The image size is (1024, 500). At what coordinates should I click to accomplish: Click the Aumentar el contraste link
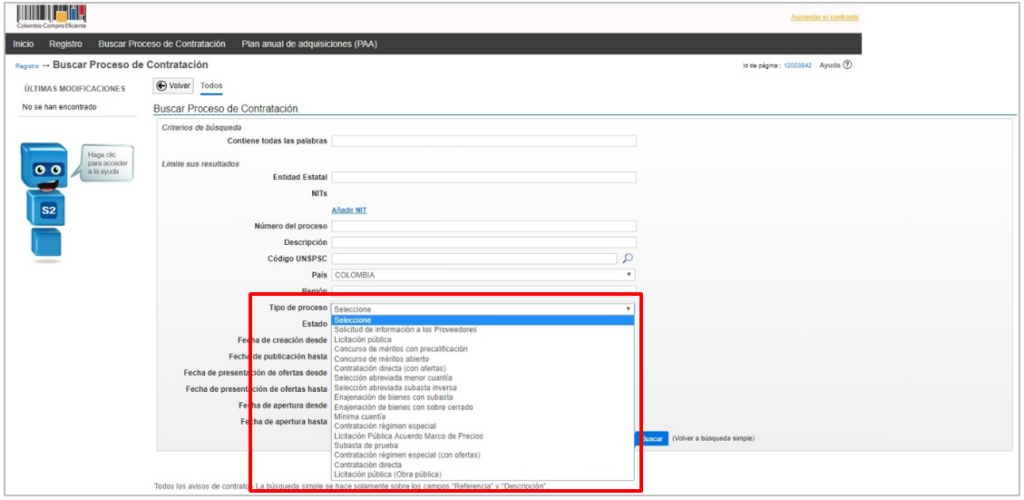[824, 17]
